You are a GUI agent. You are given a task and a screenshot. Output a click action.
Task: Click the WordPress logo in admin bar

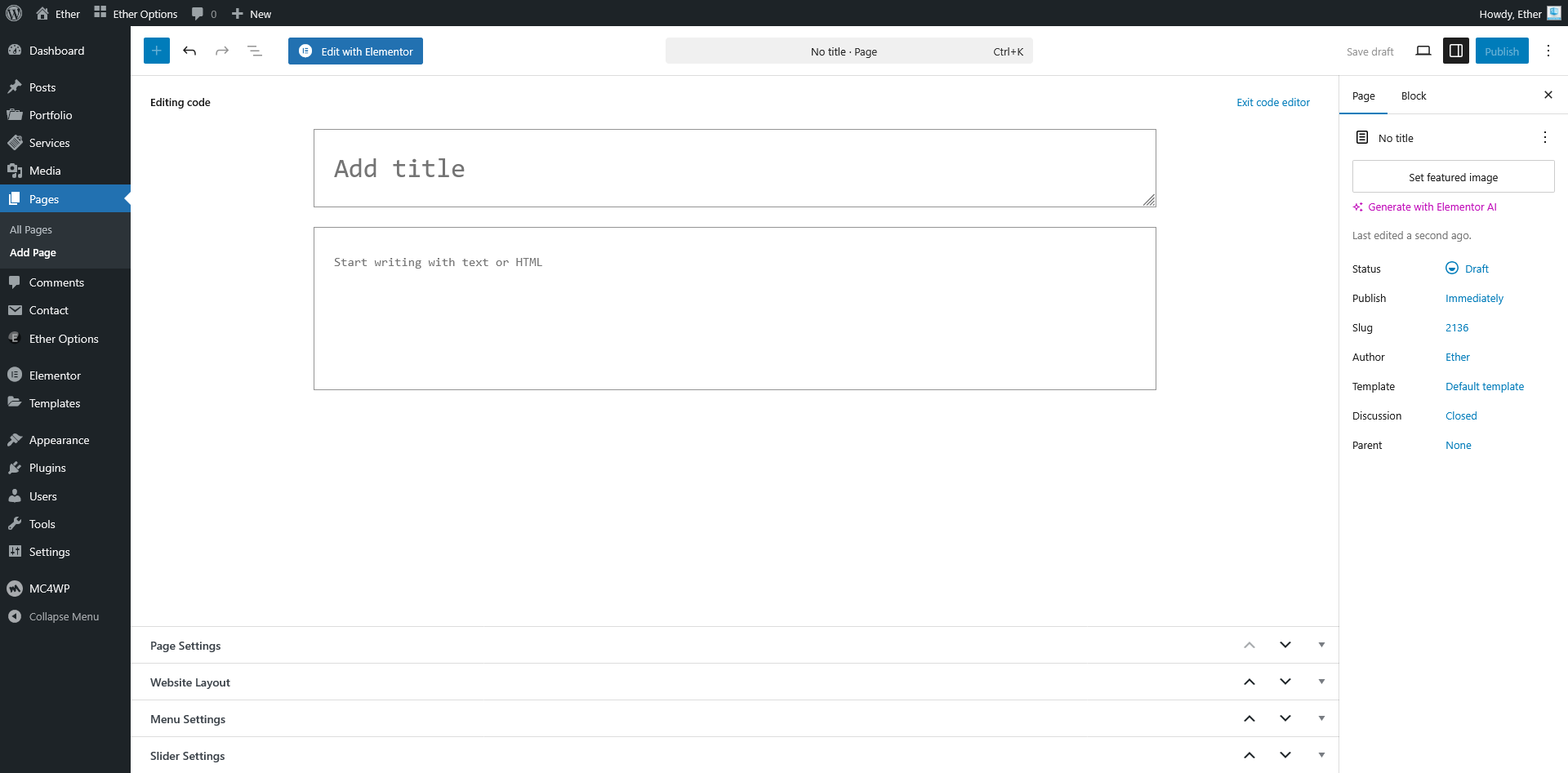(14, 13)
